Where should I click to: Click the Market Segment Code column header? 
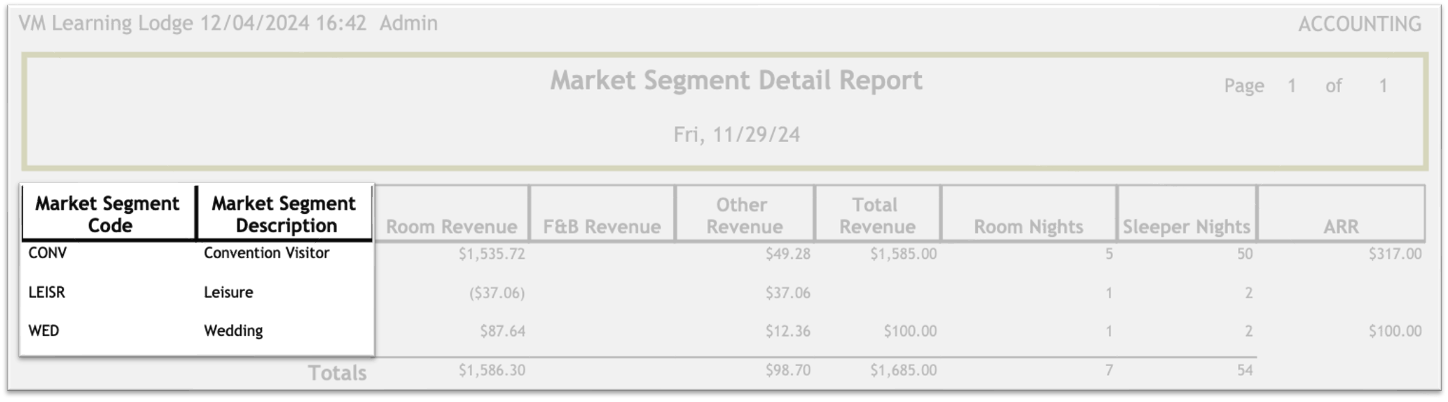click(x=108, y=214)
